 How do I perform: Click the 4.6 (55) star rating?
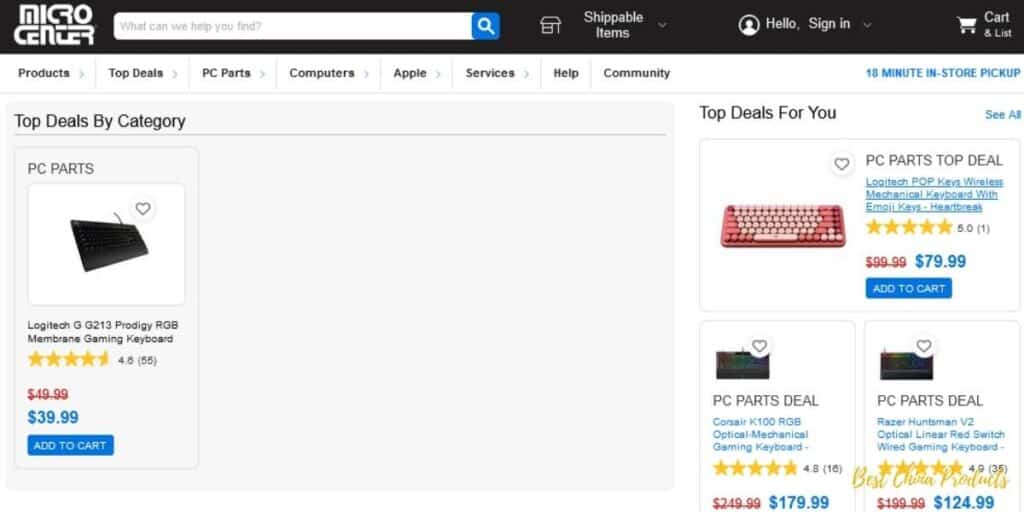point(92,359)
